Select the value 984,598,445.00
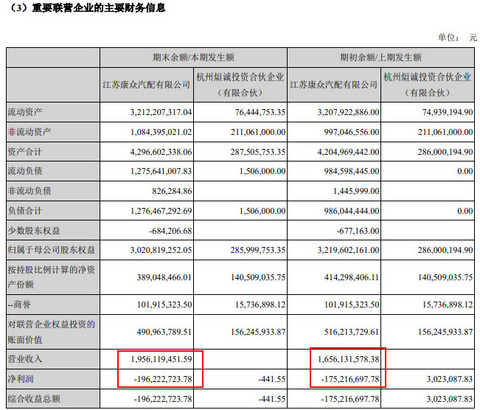 pos(352,171)
